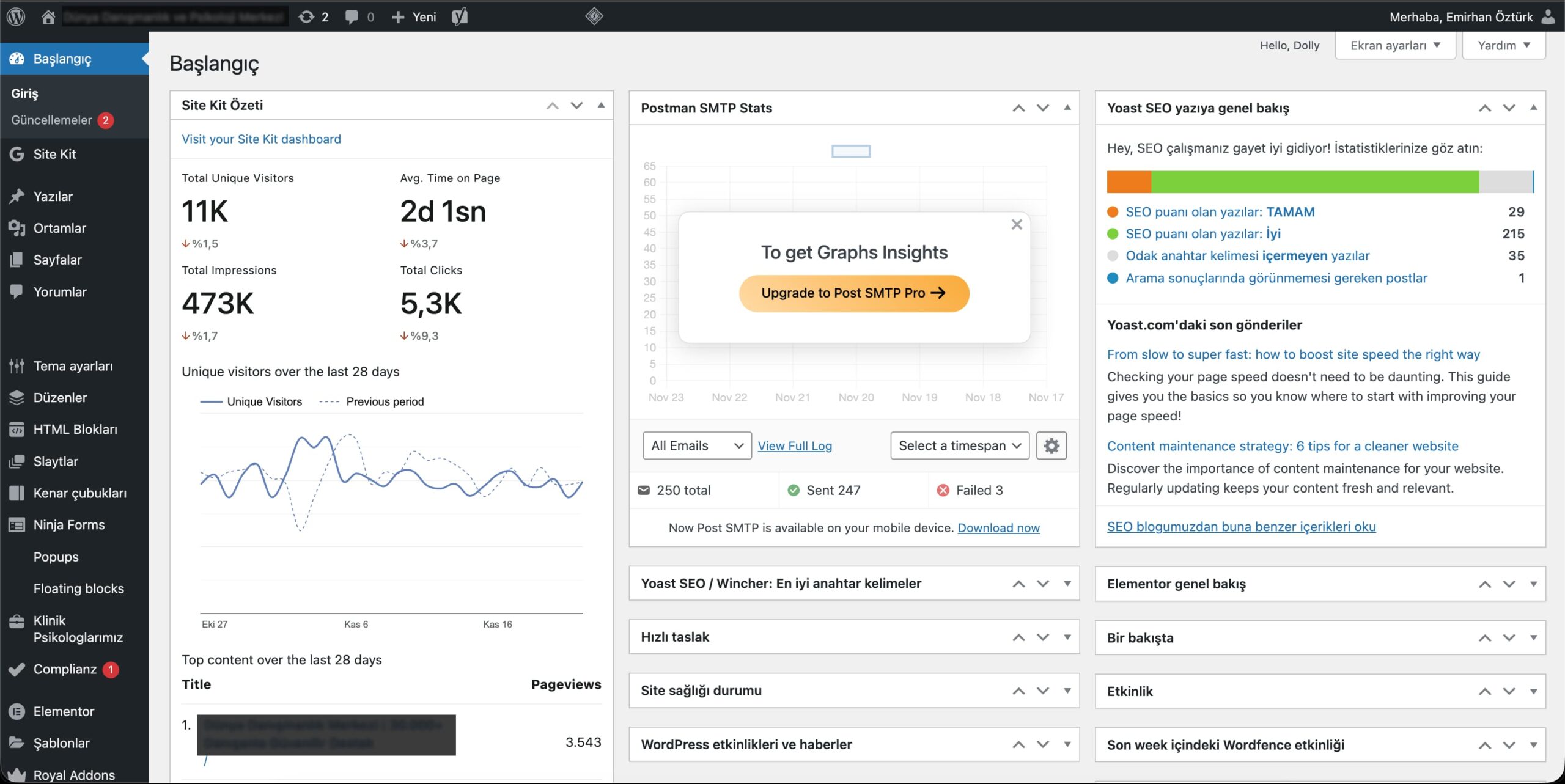Open the All Emails dropdown
The image size is (1565, 784).
(x=696, y=445)
